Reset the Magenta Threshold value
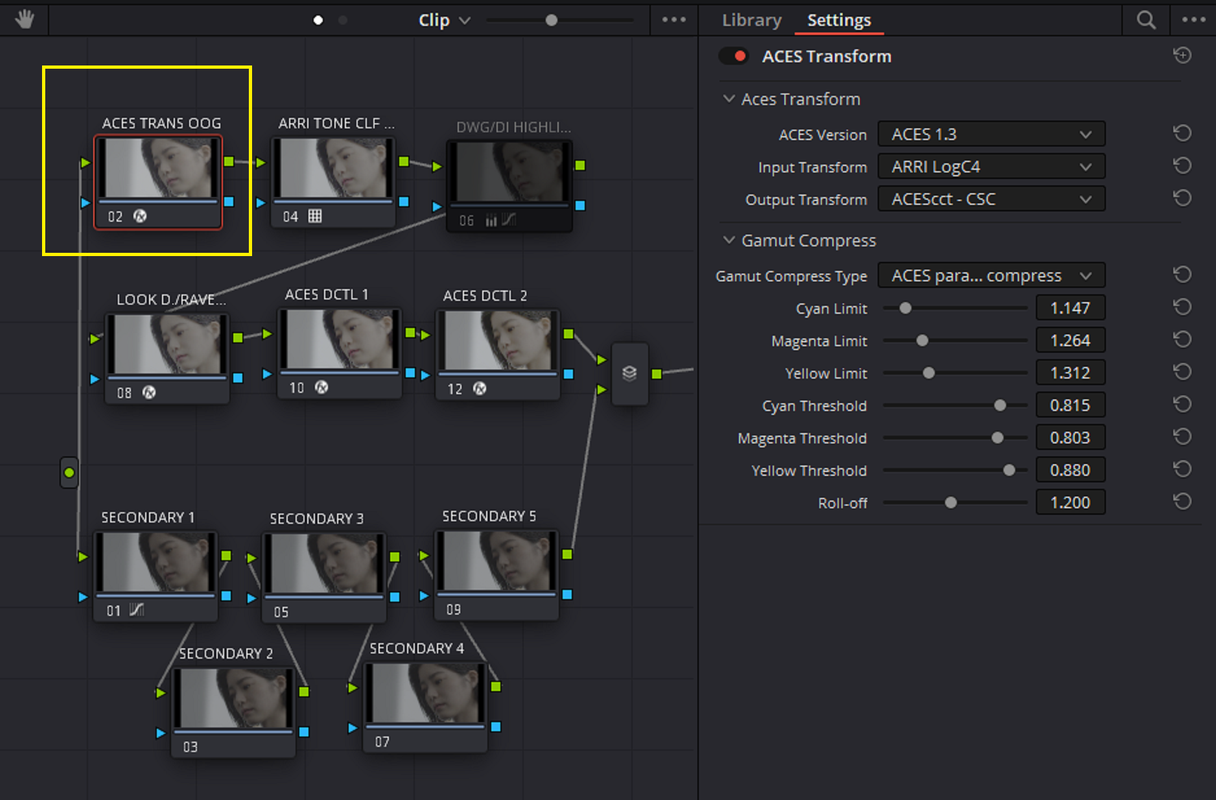Screen dimensions: 1216x800 1182,437
